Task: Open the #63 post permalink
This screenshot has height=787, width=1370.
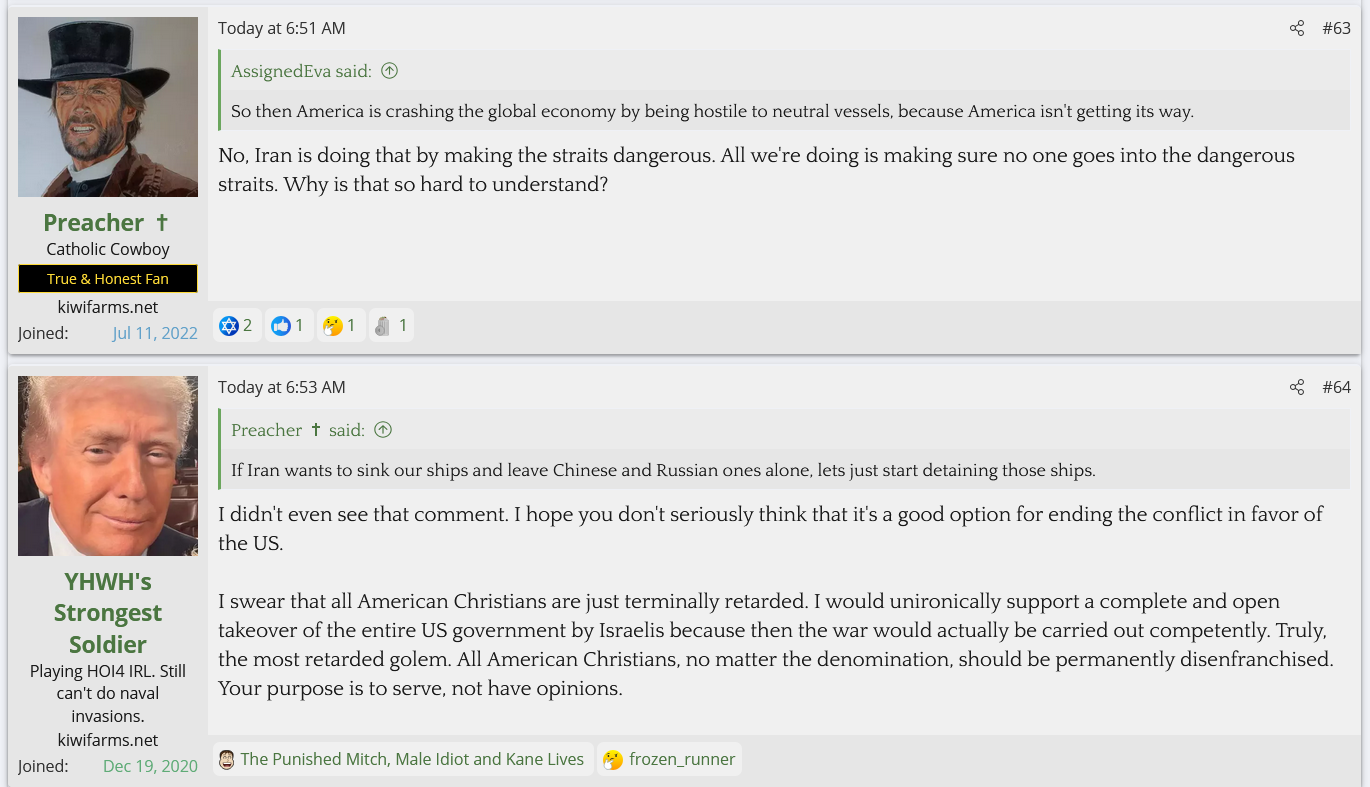Action: coord(1336,28)
